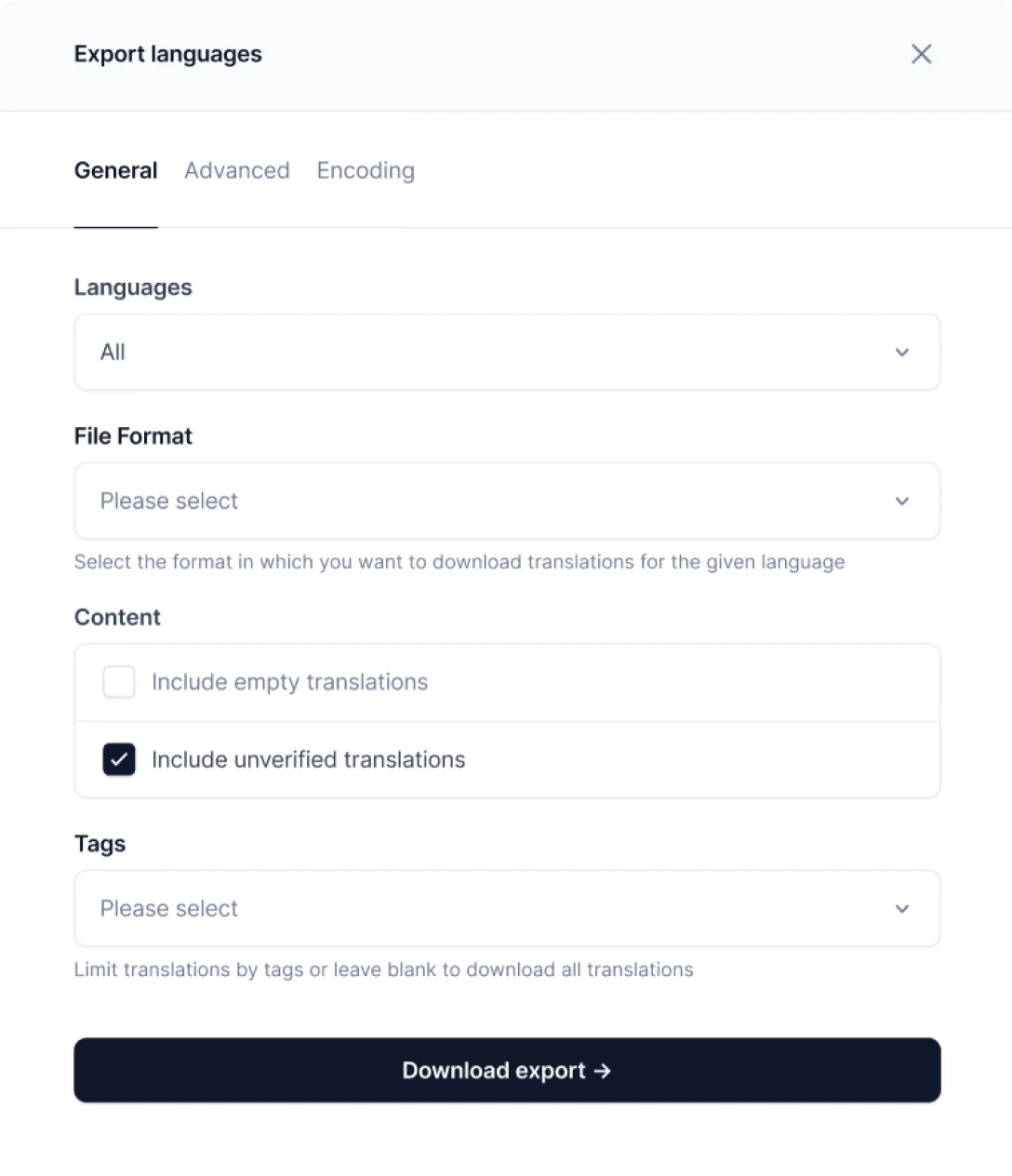Switch to the Advanced tab

point(237,170)
